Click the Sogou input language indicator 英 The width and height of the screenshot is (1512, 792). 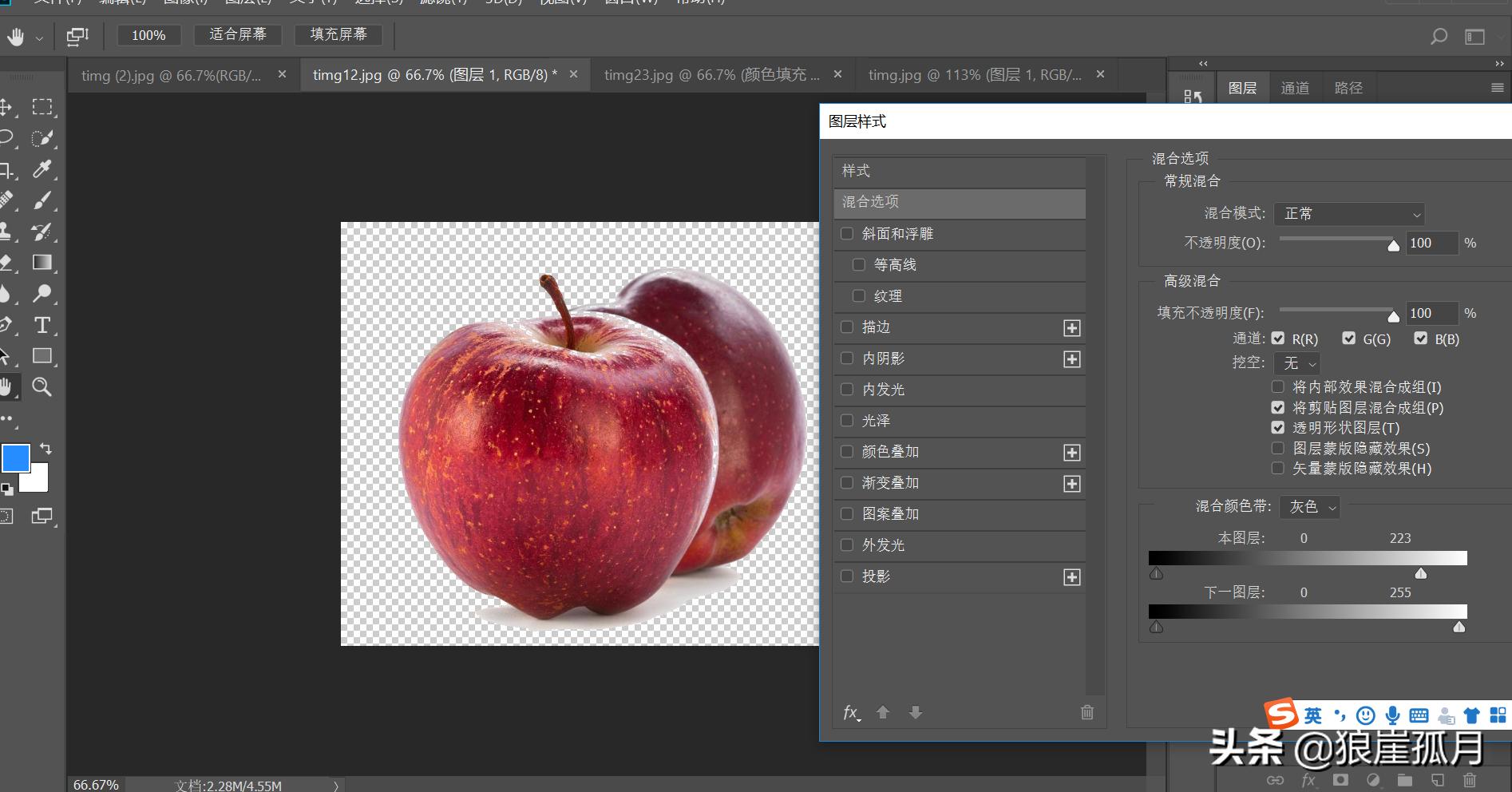coord(1312,715)
